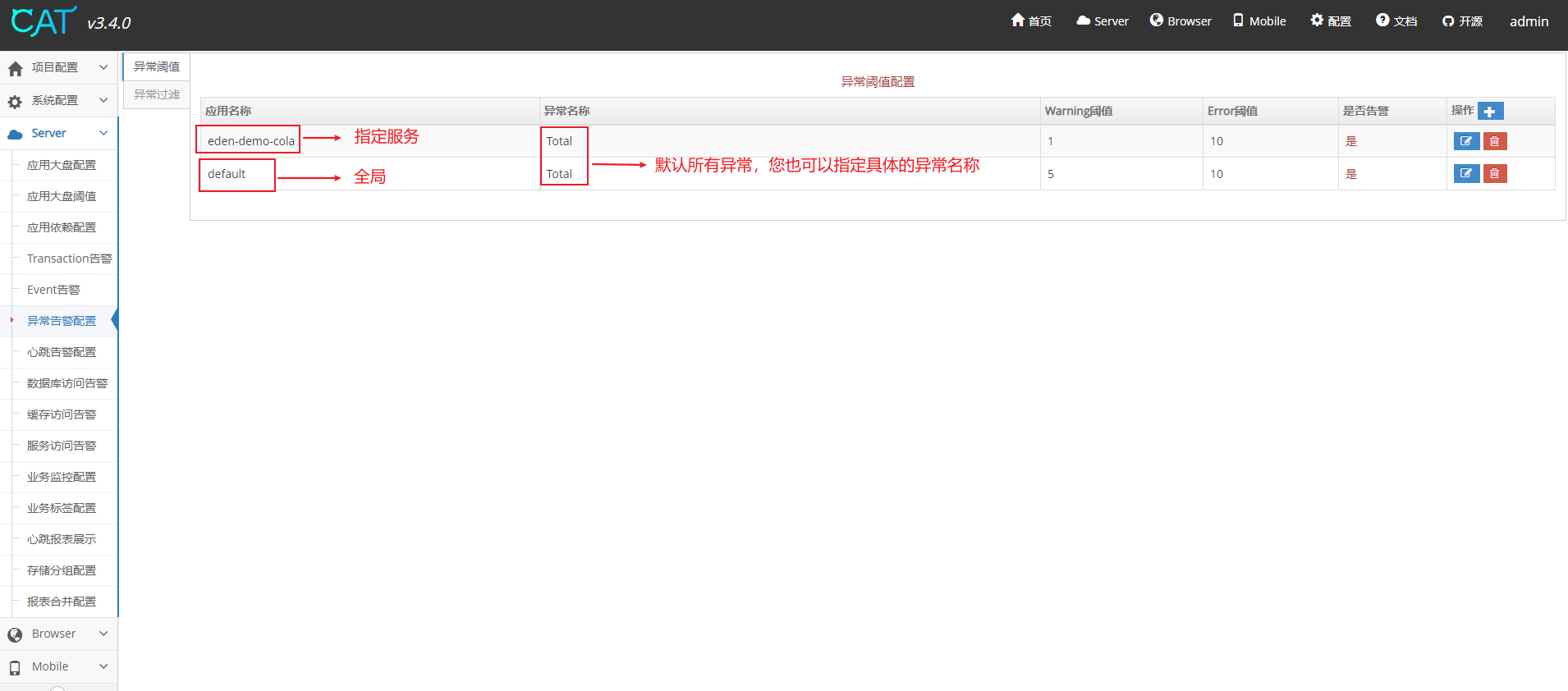This screenshot has width=1568, height=691.
Task: Open 开源 GitHub link in header
Action: [1462, 21]
